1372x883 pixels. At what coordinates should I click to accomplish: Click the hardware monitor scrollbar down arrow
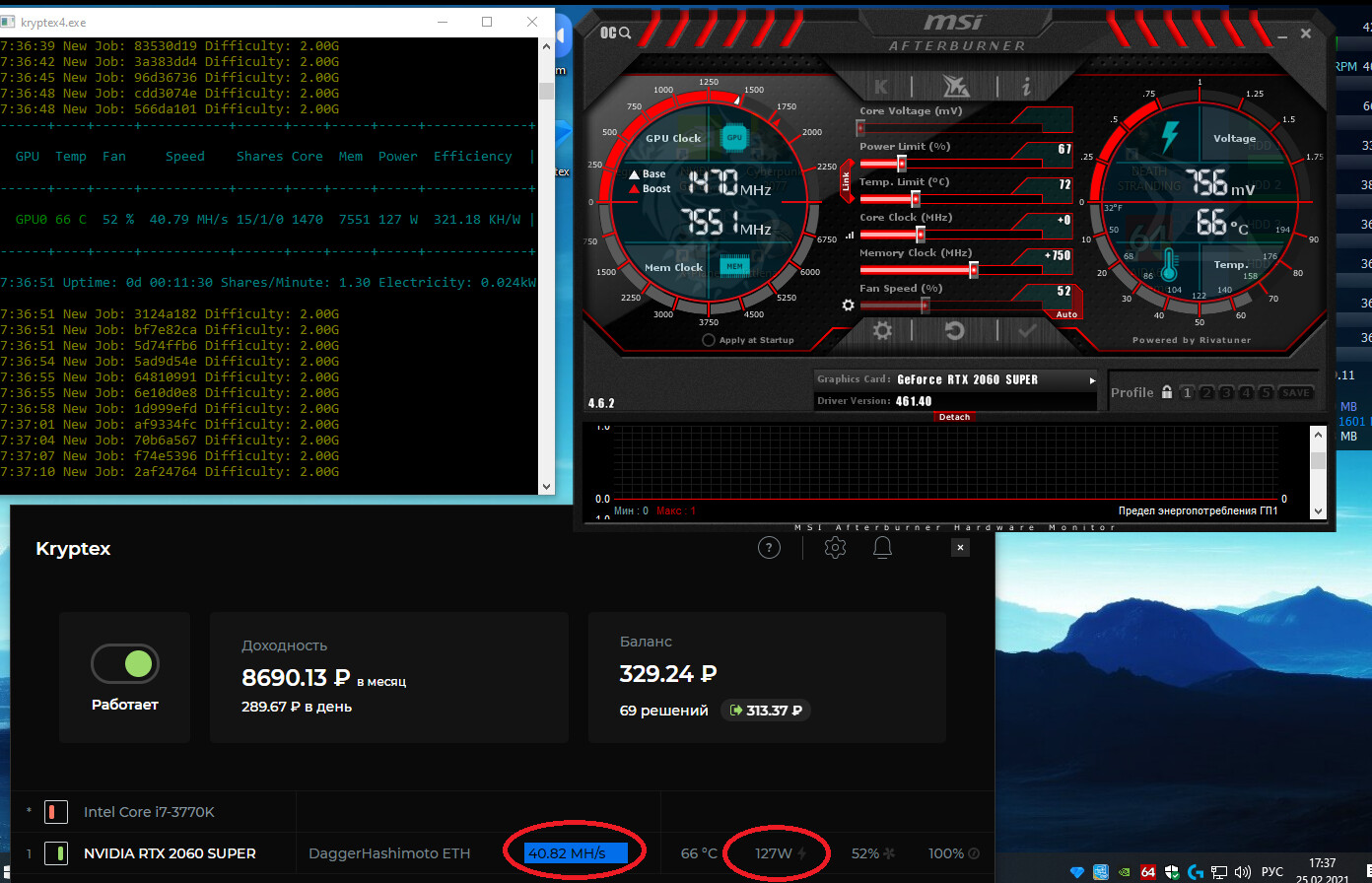pyautogui.click(x=1318, y=510)
